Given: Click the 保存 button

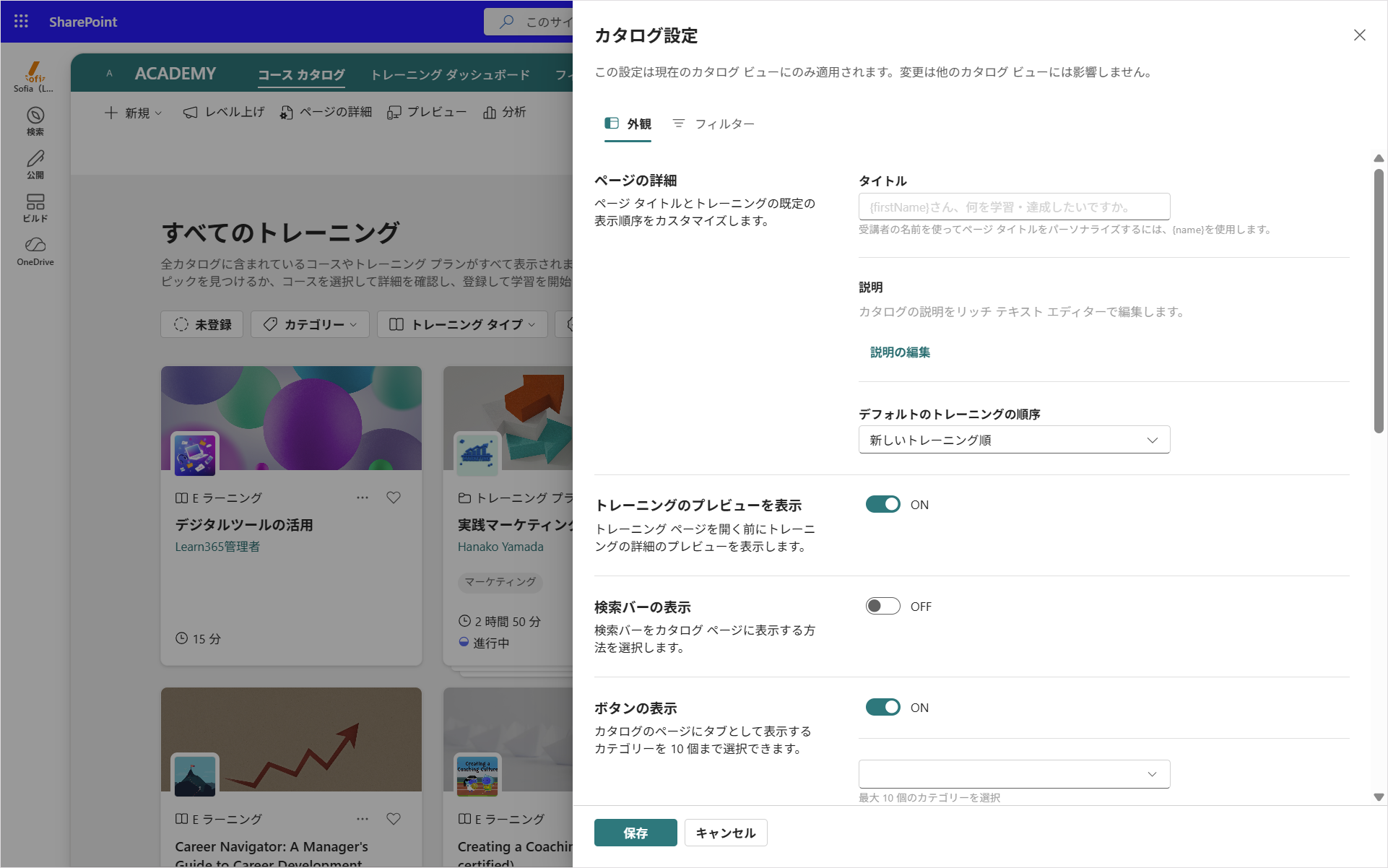Looking at the screenshot, I should tap(636, 833).
